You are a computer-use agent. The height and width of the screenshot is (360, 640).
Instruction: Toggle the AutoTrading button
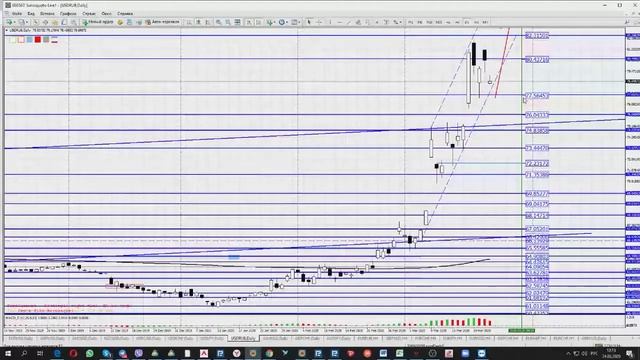coord(162,22)
